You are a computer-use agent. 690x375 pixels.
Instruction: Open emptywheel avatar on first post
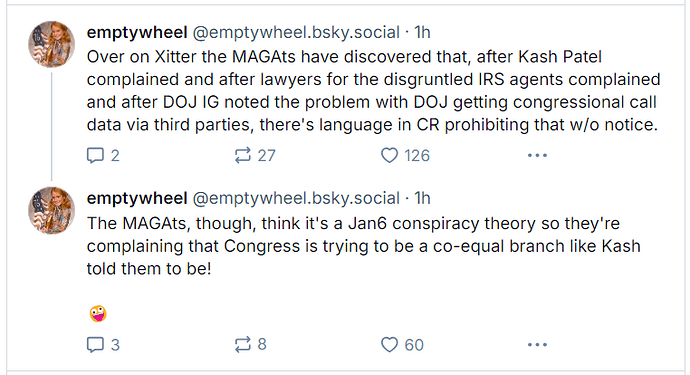pos(51,44)
